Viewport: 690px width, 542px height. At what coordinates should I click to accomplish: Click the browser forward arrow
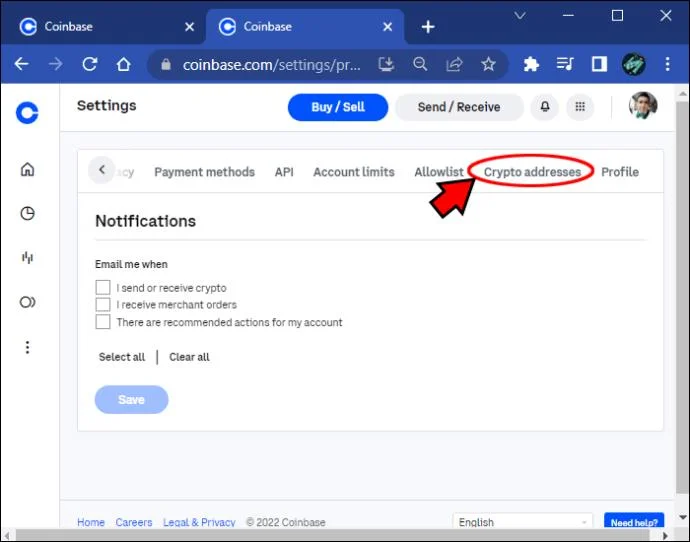coord(55,64)
